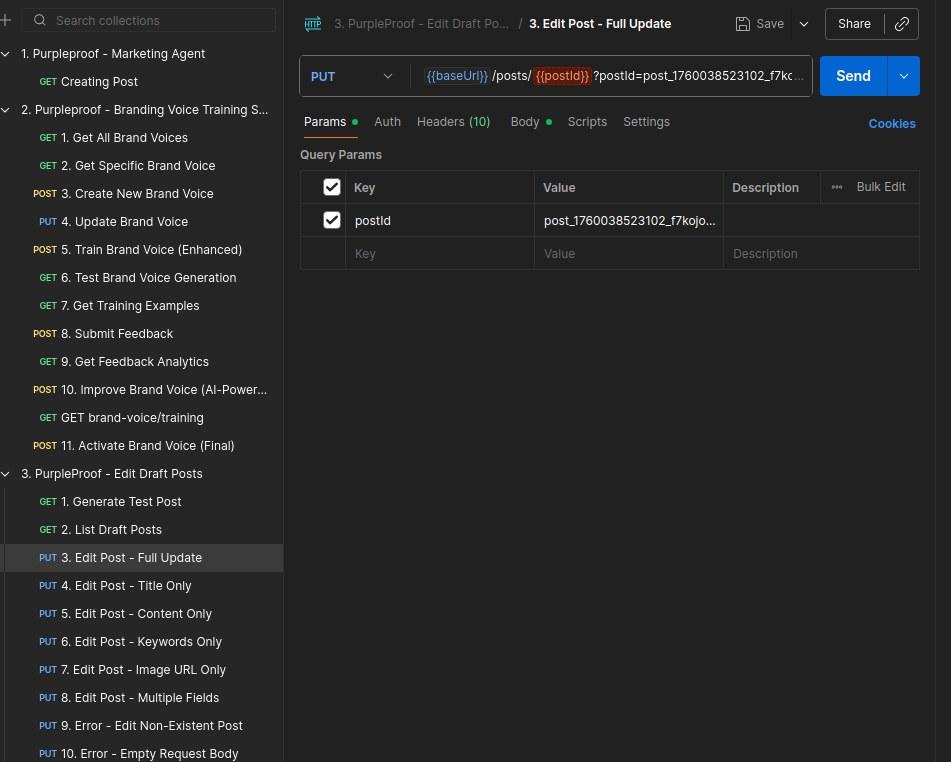Click the Save disk icon
The height and width of the screenshot is (762, 951).
coord(742,24)
